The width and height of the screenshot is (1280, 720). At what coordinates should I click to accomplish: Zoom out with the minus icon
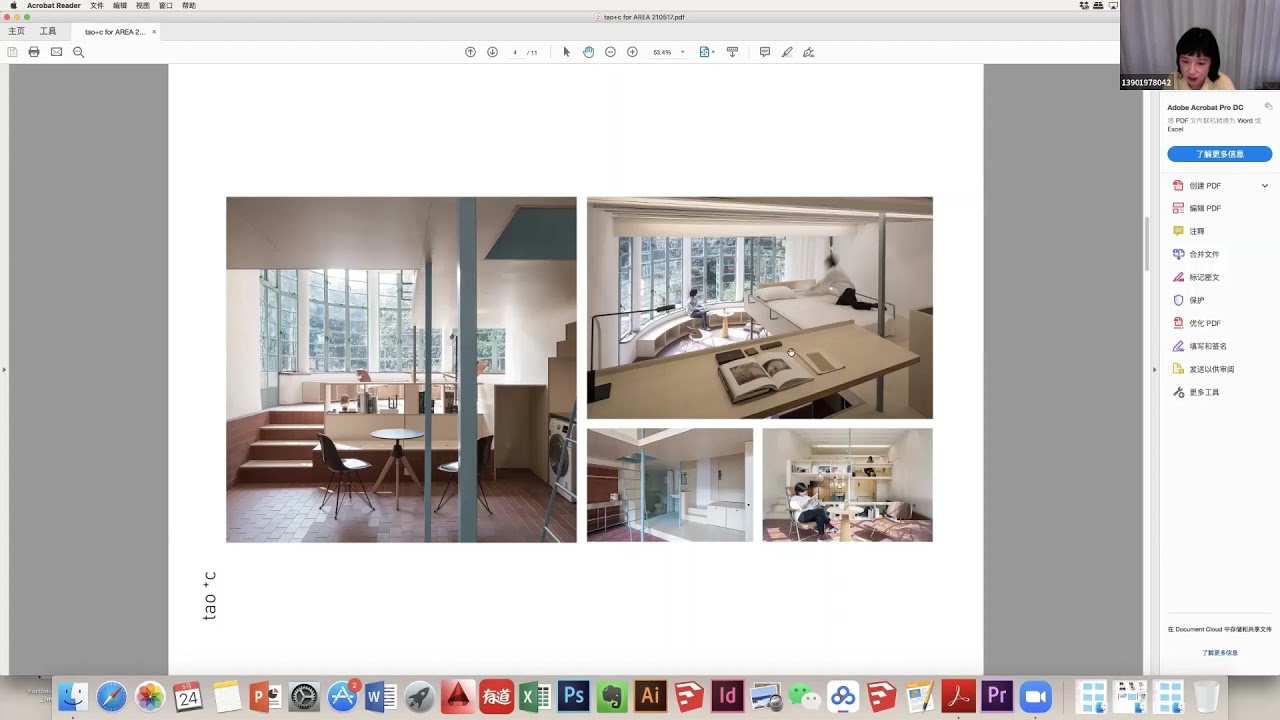point(610,52)
